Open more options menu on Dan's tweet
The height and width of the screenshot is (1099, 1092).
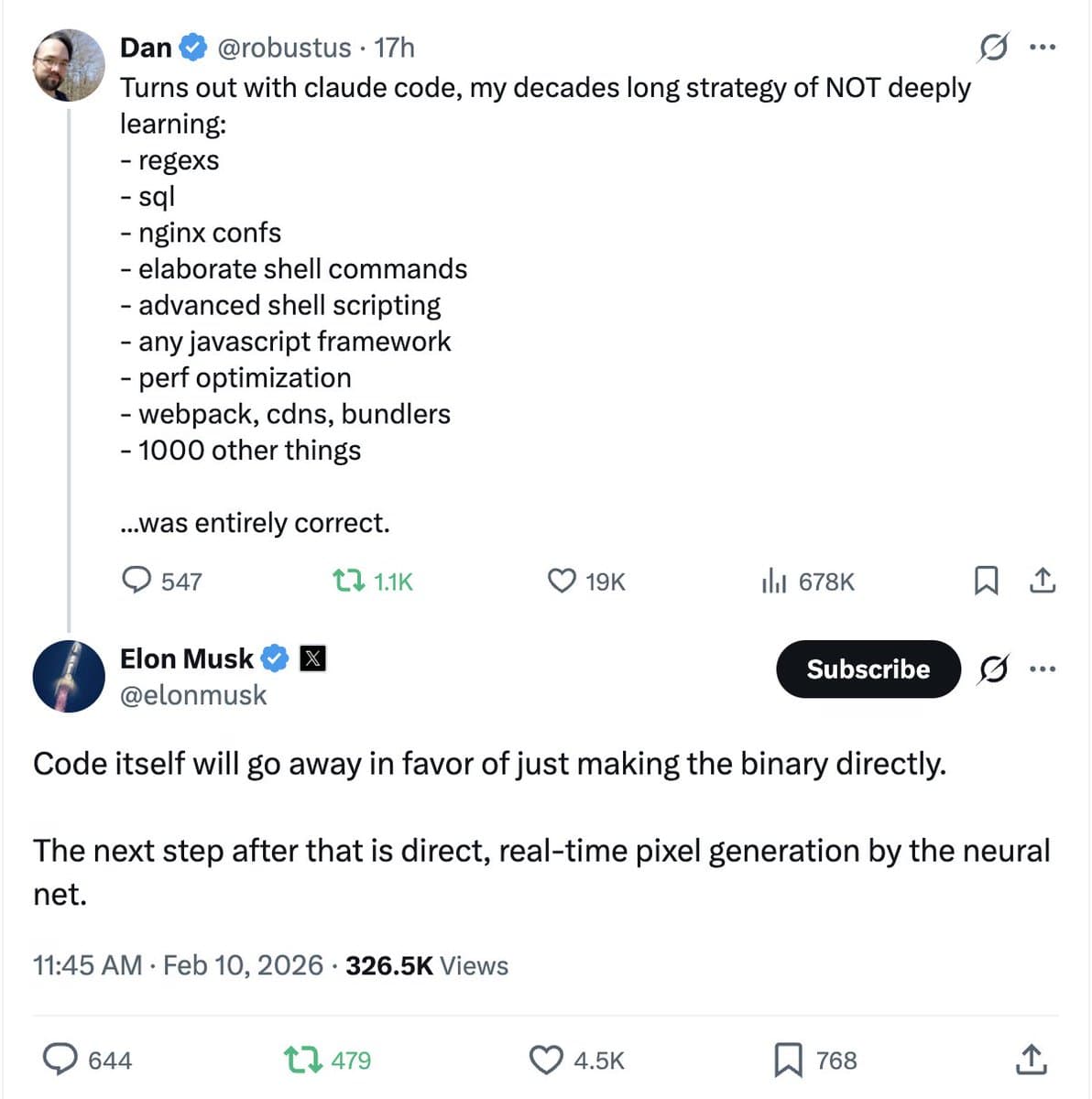click(1043, 47)
